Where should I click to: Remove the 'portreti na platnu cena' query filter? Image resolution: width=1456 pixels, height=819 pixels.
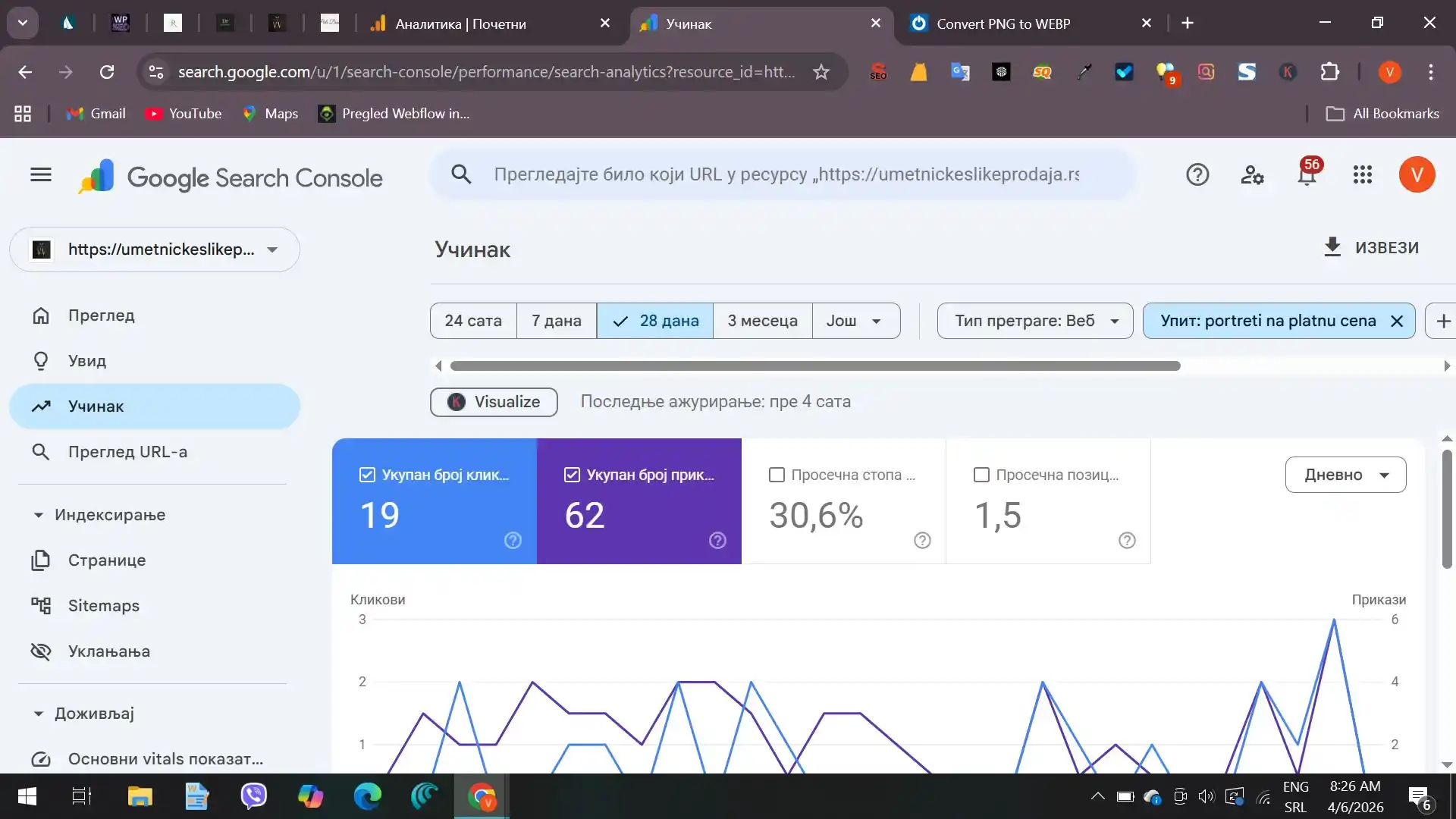1396,321
